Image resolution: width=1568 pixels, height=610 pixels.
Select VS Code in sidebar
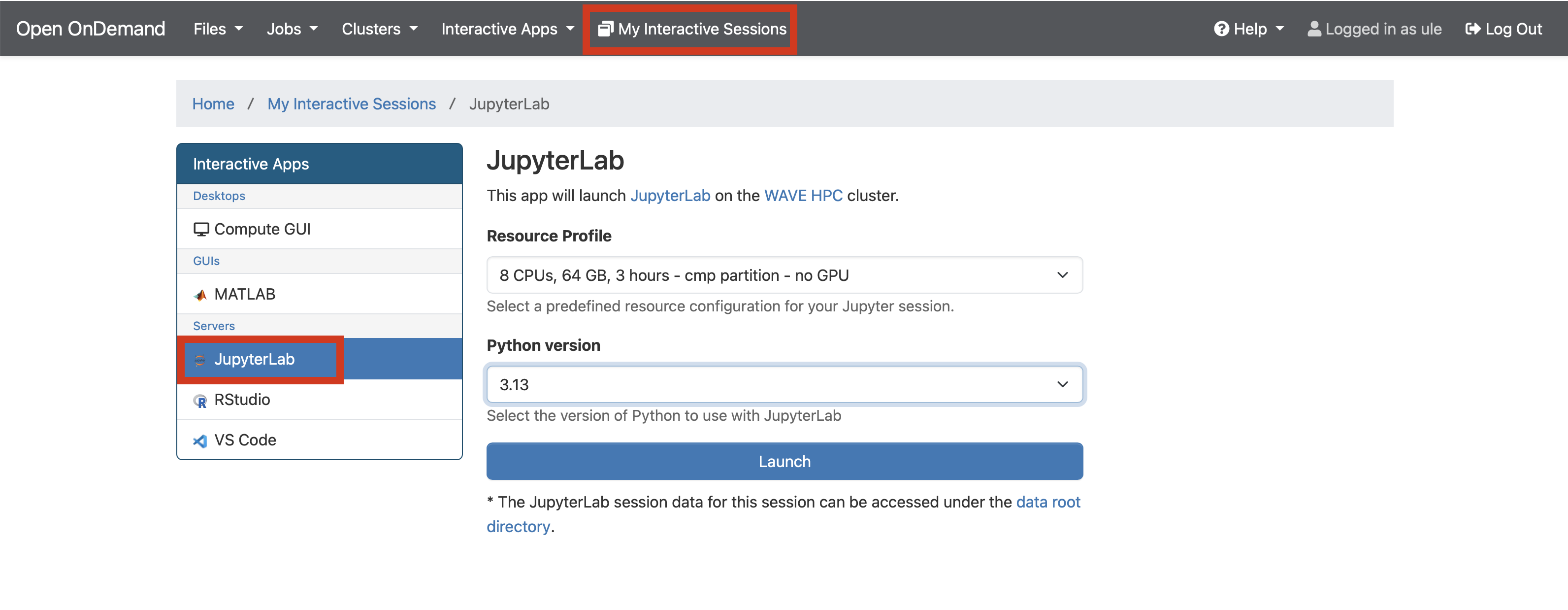pos(319,440)
